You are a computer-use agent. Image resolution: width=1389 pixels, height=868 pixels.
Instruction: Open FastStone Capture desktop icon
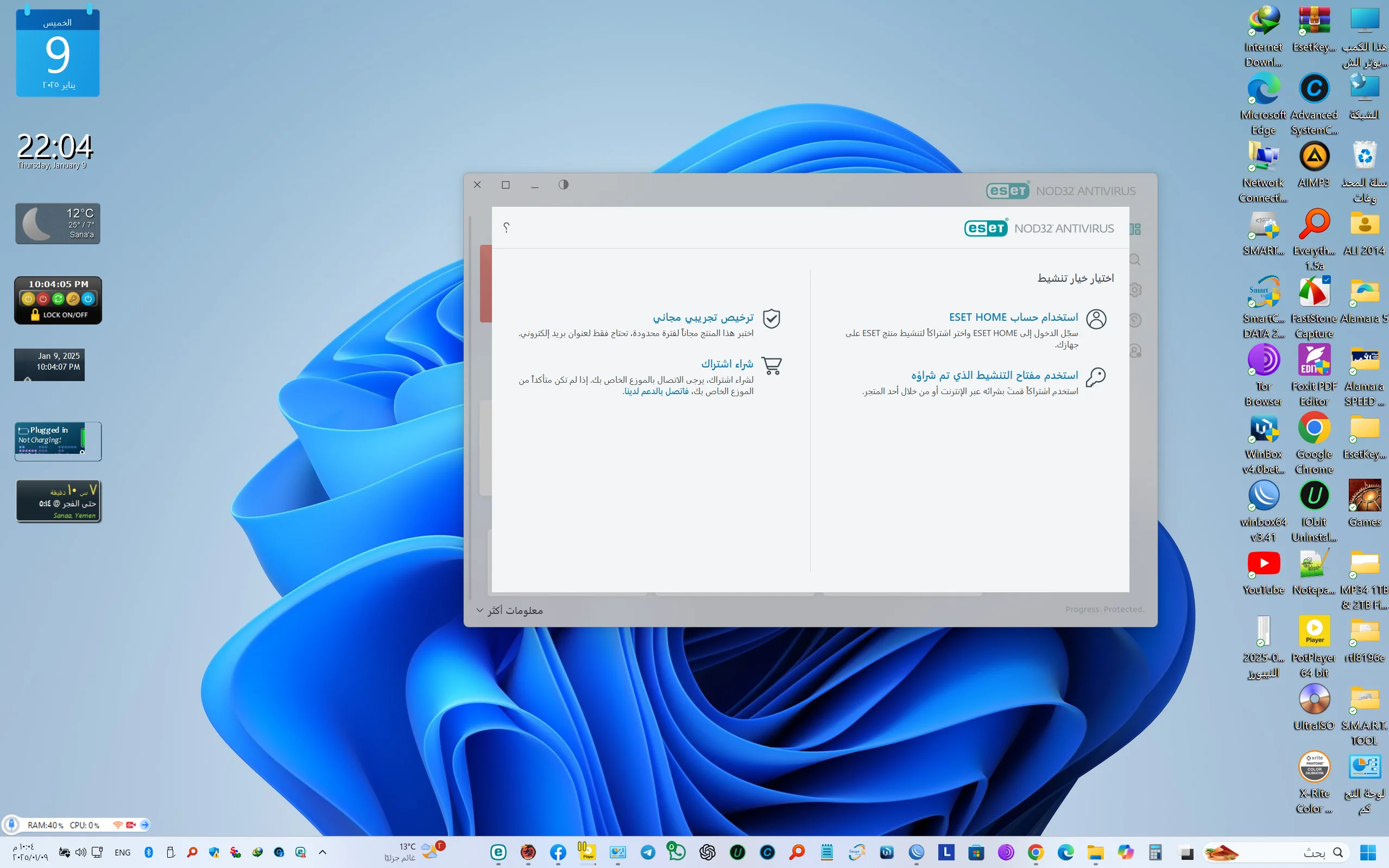click(1314, 308)
